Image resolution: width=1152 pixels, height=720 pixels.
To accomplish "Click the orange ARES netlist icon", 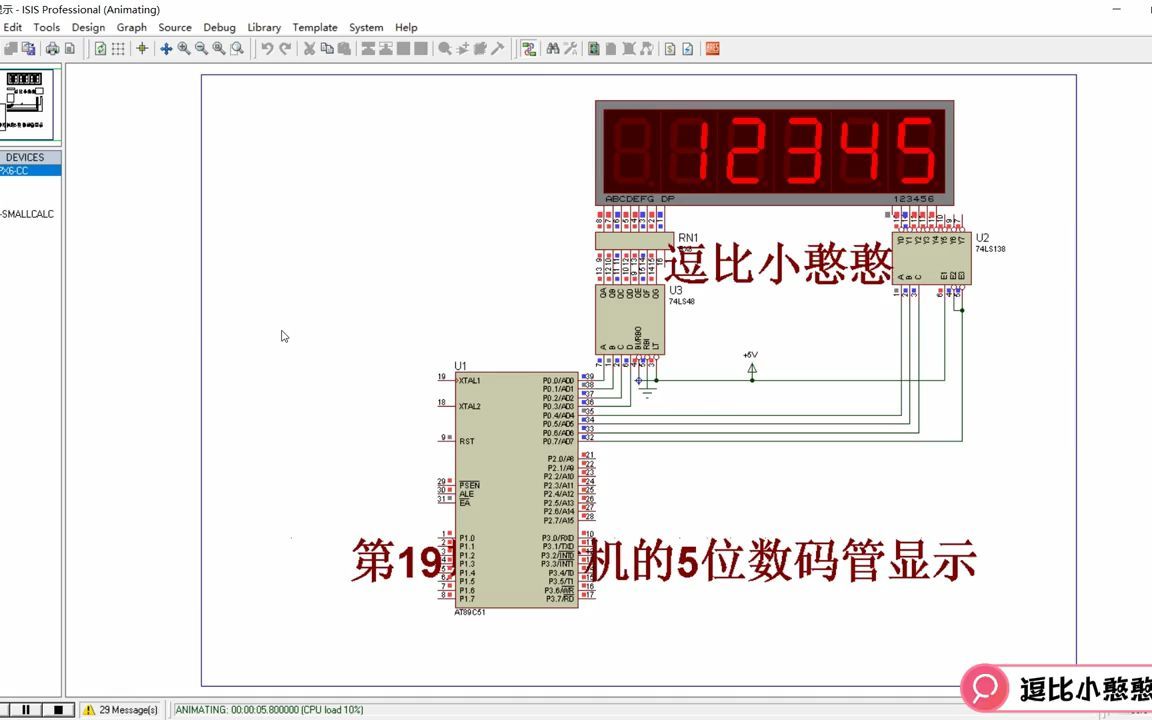I will (712, 48).
